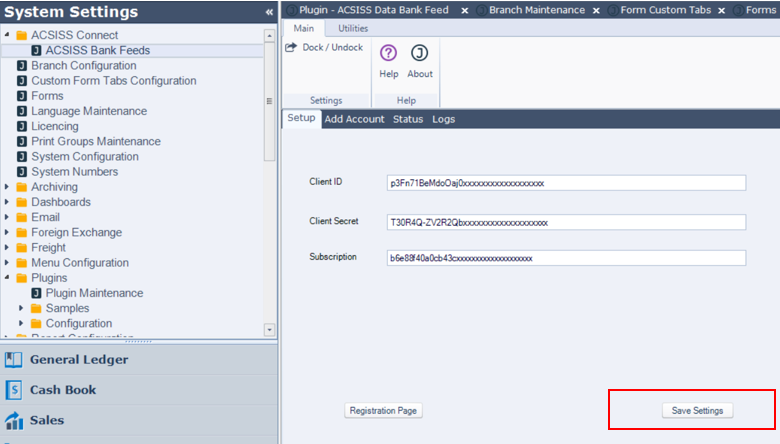Open the Logs tab

coord(443,119)
